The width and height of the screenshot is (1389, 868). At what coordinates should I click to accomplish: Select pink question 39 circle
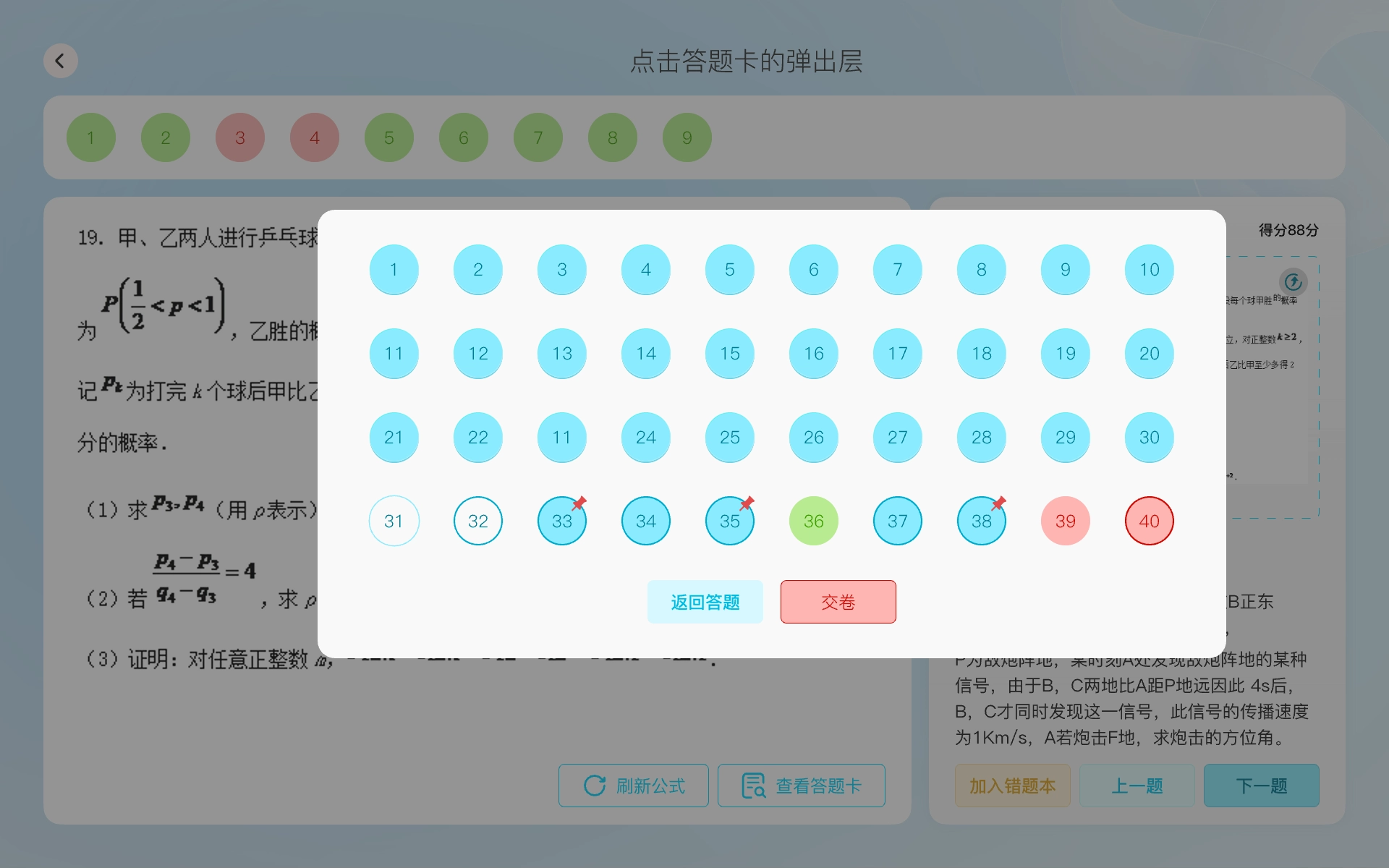point(1065,521)
